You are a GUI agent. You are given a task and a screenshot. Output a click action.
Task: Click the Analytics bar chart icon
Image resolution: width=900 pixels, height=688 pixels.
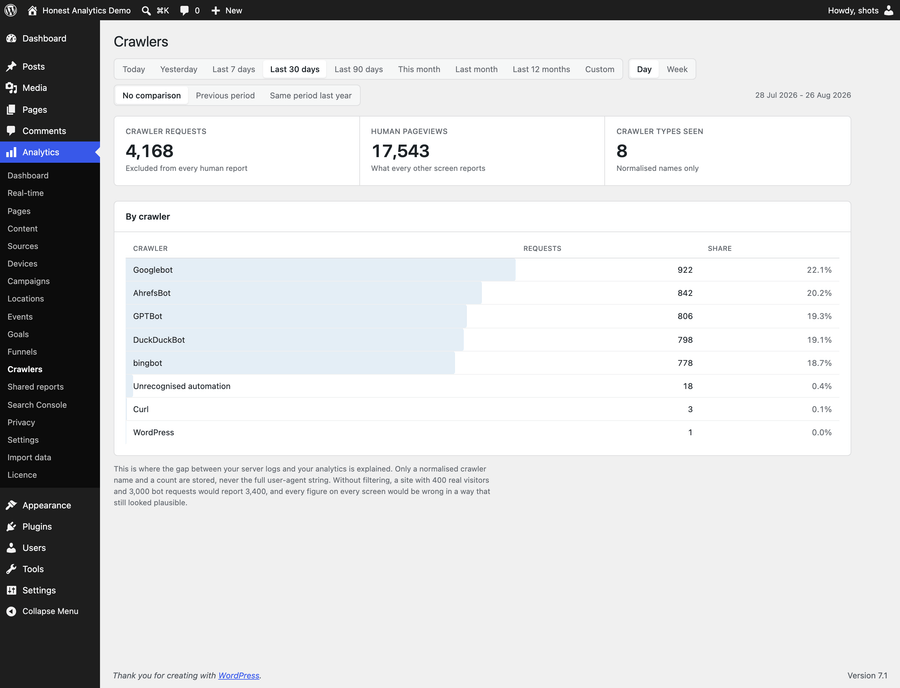click(11, 152)
